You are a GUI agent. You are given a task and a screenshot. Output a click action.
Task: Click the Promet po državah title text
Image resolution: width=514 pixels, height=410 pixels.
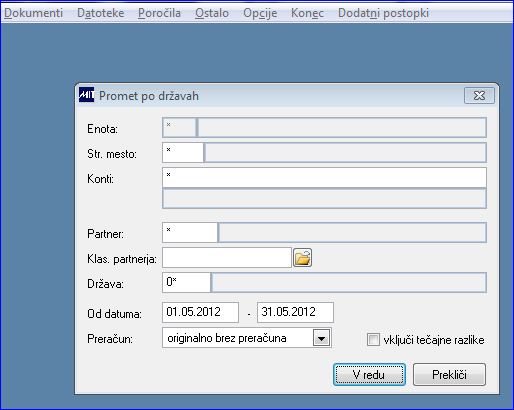click(x=149, y=96)
